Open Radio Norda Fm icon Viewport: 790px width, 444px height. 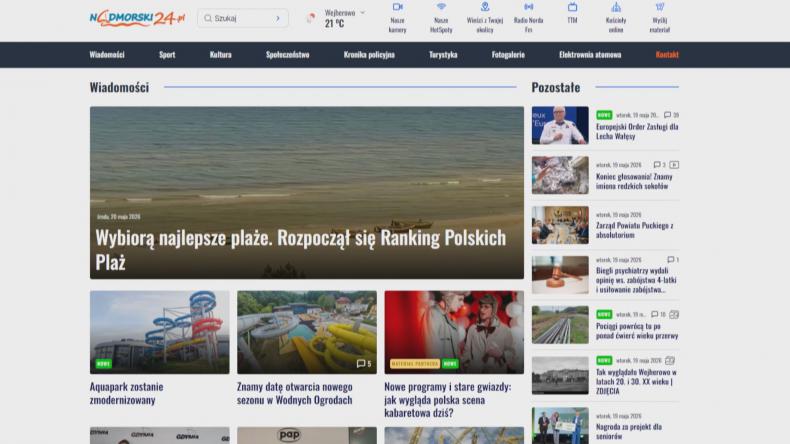(x=529, y=7)
